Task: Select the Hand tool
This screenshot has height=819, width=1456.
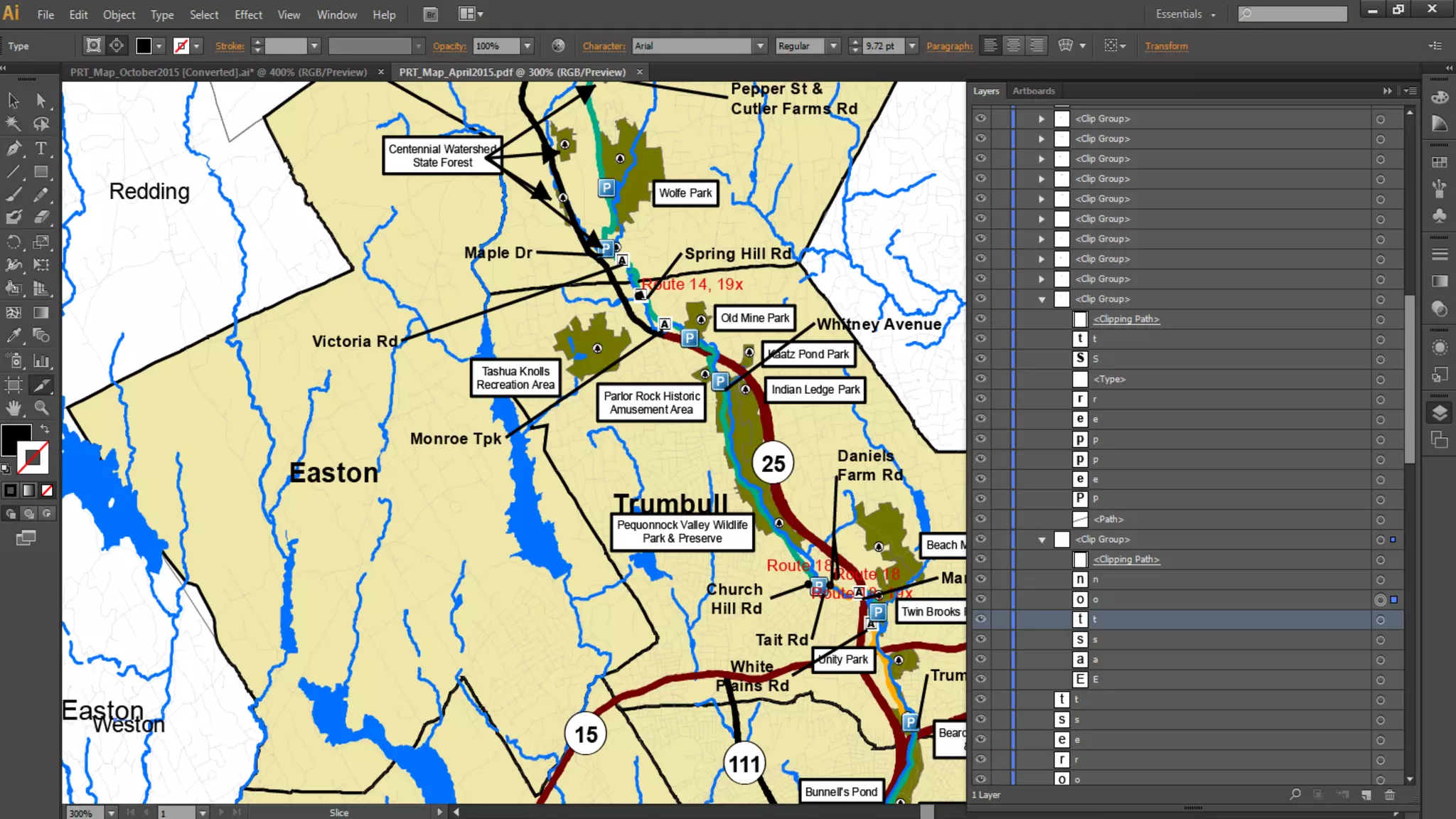Action: pos(14,408)
